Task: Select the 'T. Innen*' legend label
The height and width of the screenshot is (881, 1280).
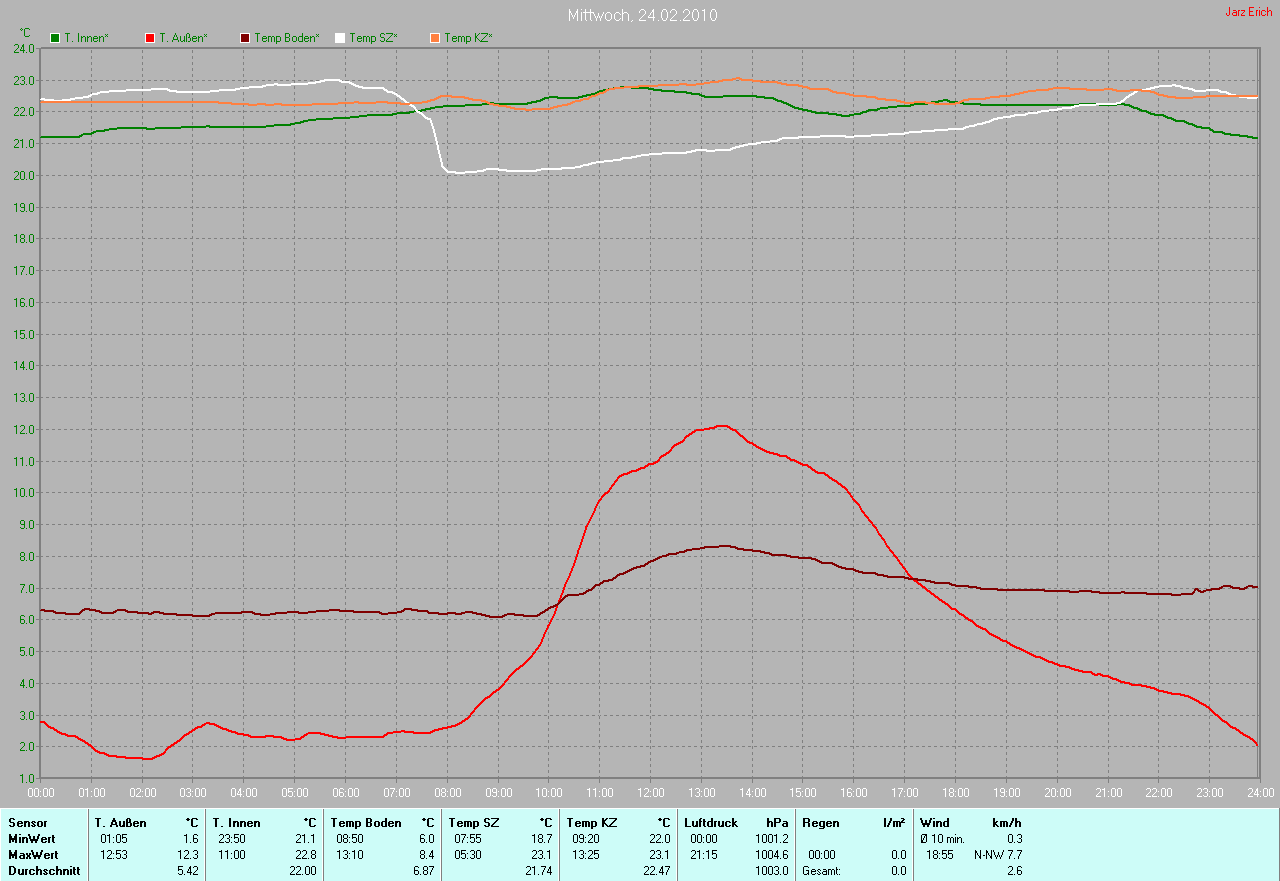Action: point(87,38)
